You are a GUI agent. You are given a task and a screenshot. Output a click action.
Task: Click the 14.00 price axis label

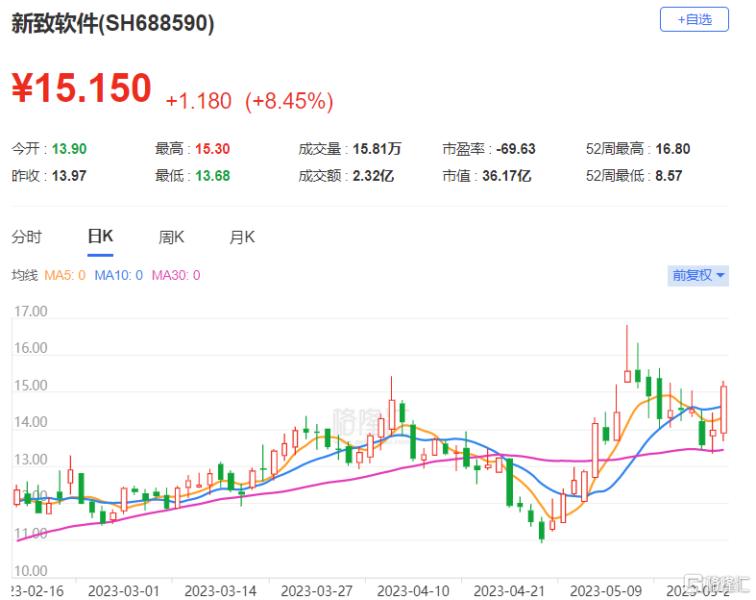coord(31,422)
